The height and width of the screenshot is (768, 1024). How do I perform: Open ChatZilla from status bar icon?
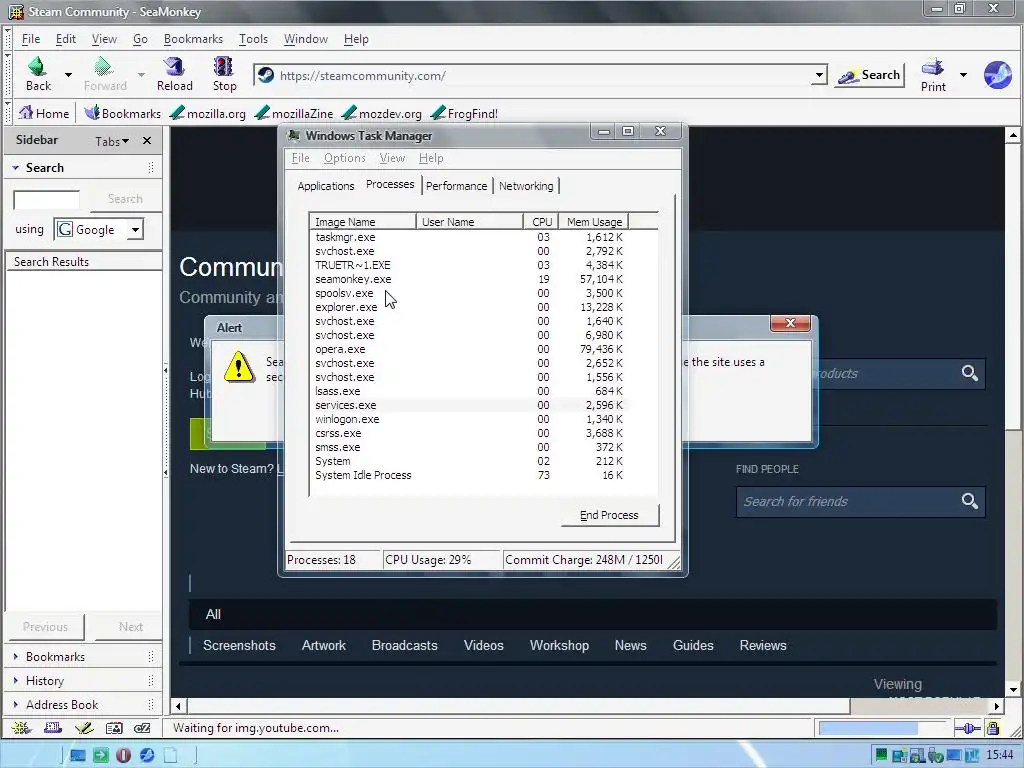tap(142, 728)
